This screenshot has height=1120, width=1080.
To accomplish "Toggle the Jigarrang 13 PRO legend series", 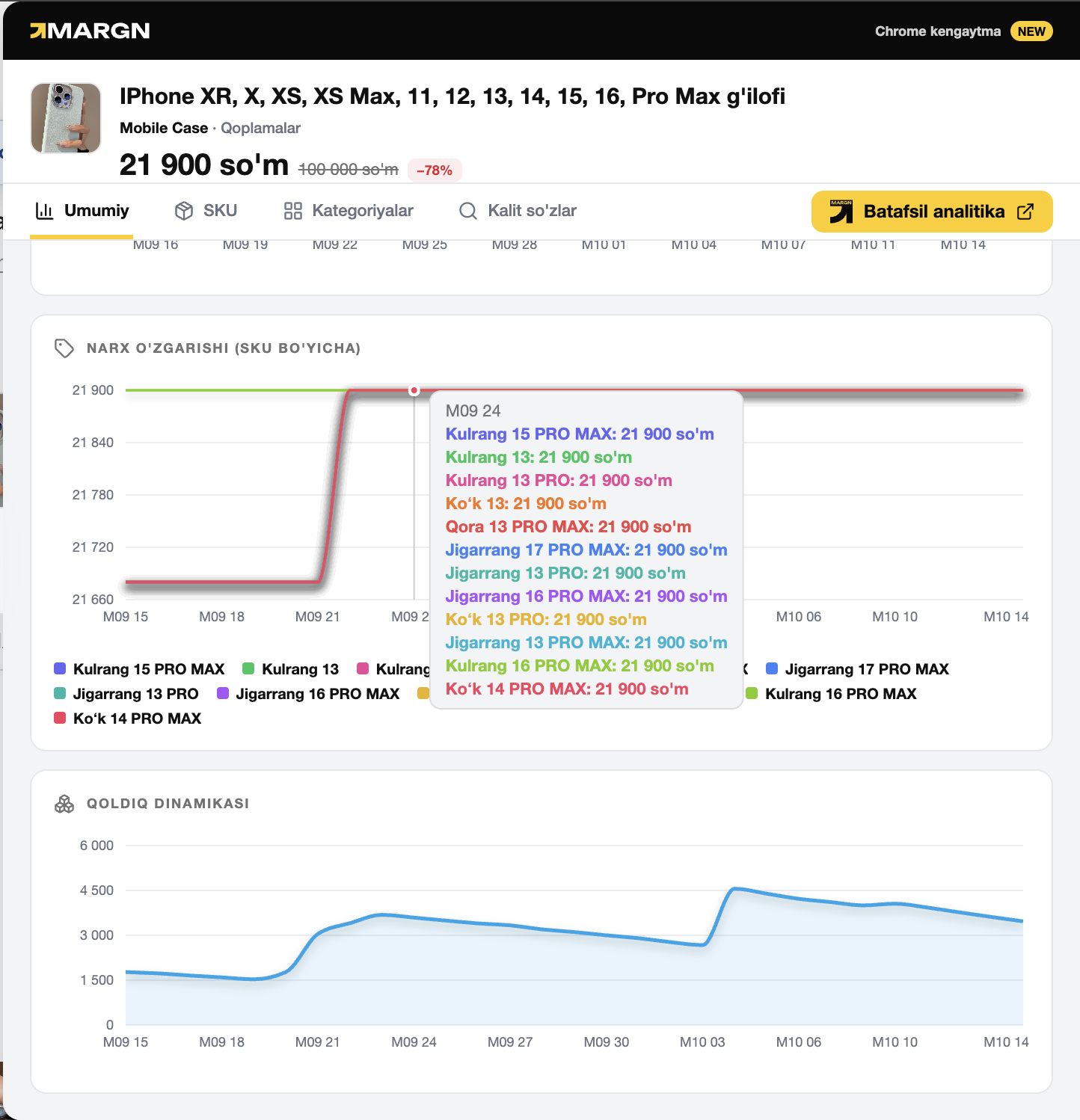I will point(126,694).
